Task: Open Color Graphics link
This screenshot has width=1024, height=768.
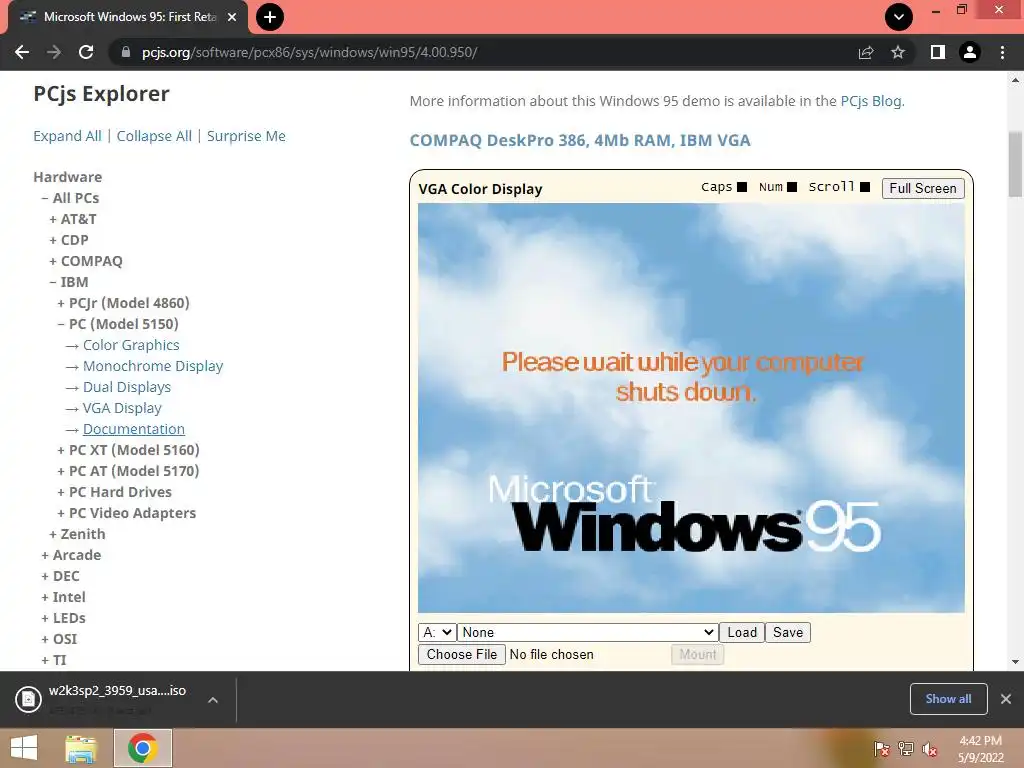Action: [x=131, y=345]
